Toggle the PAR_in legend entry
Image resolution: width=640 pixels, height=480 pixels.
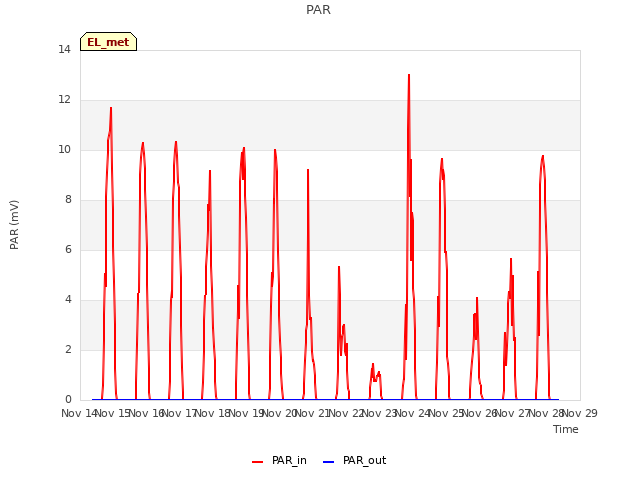[279, 461]
